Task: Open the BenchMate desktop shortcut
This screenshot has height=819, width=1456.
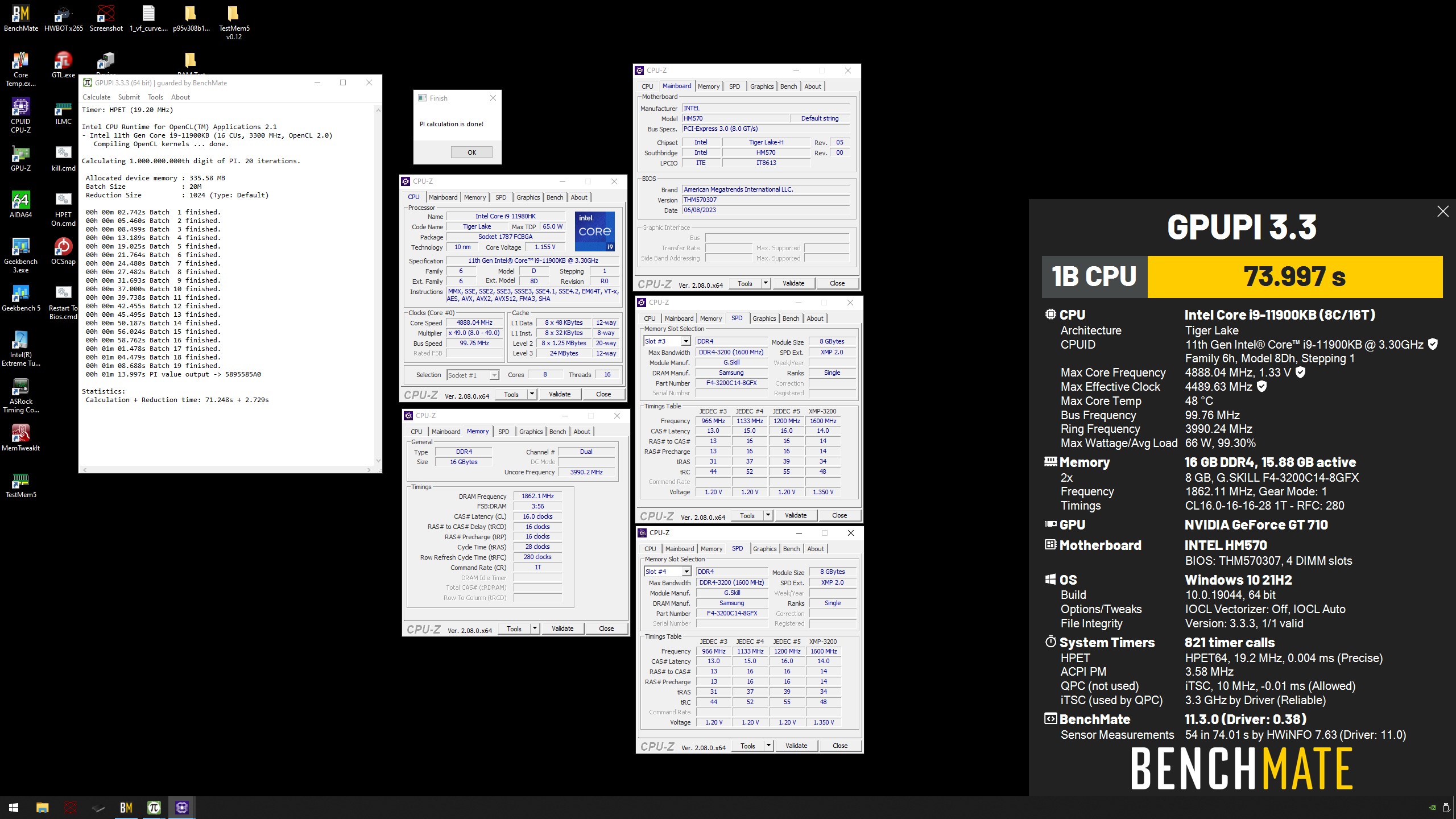Action: [21, 18]
